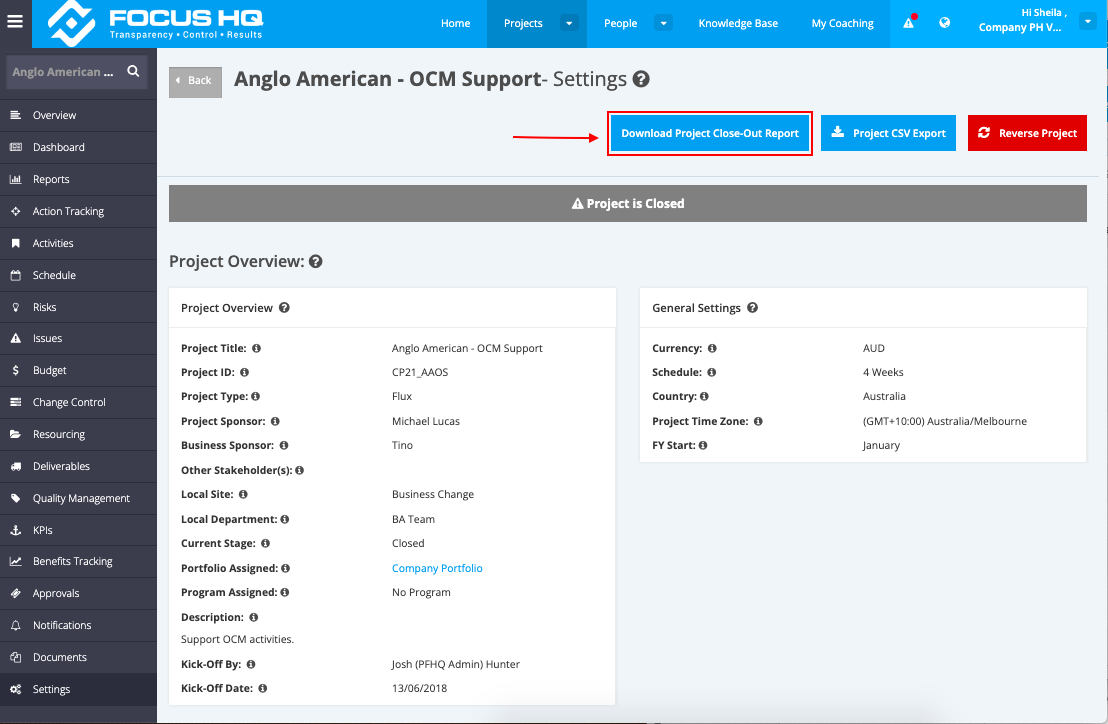Screen dimensions: 1108x724
Task: Go to Home in top navigation
Action: point(456,23)
